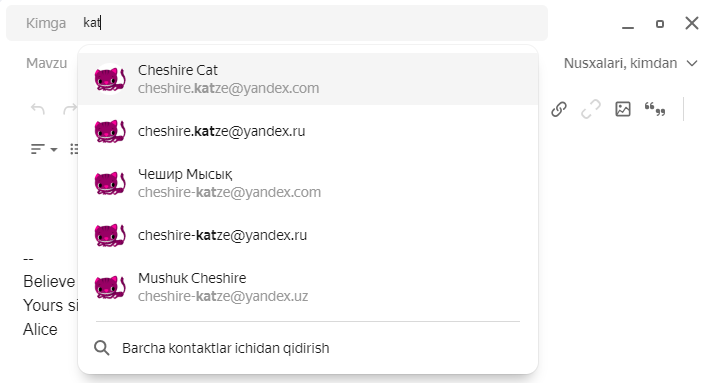
Task: Click the insert image icon
Action: [623, 109]
